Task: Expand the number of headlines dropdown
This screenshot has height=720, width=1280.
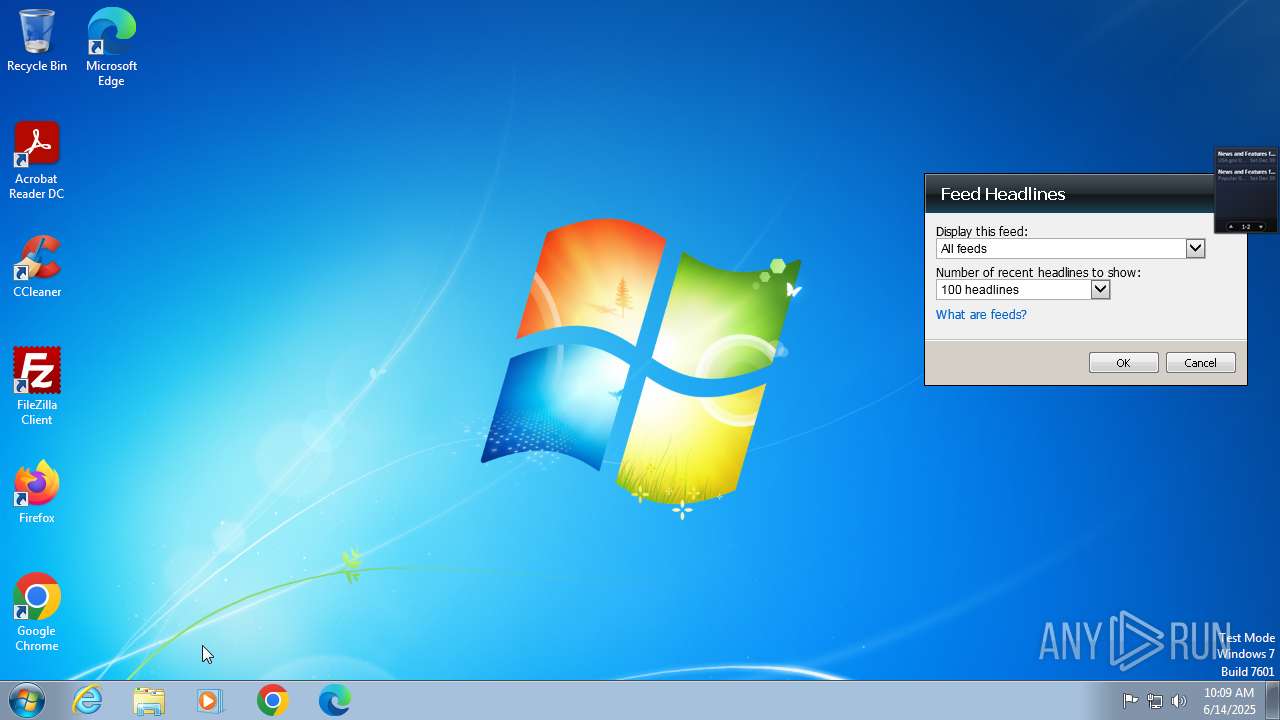Action: tap(1100, 289)
